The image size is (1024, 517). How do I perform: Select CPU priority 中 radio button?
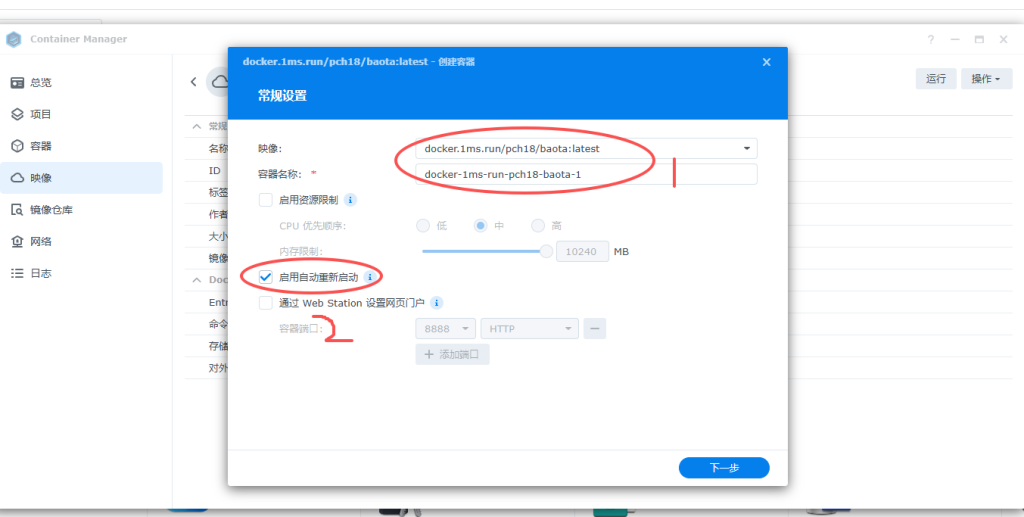(x=481, y=226)
